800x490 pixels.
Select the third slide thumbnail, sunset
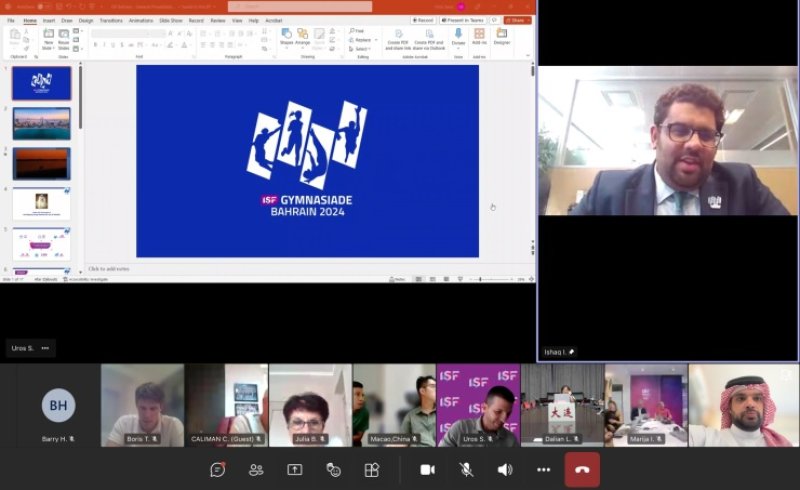41,164
